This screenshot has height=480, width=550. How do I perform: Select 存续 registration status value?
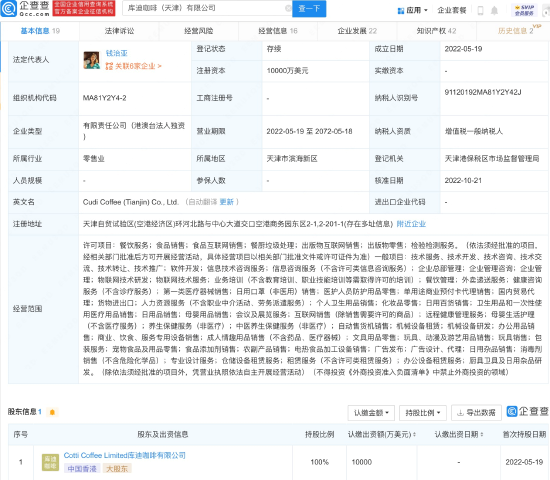point(274,49)
